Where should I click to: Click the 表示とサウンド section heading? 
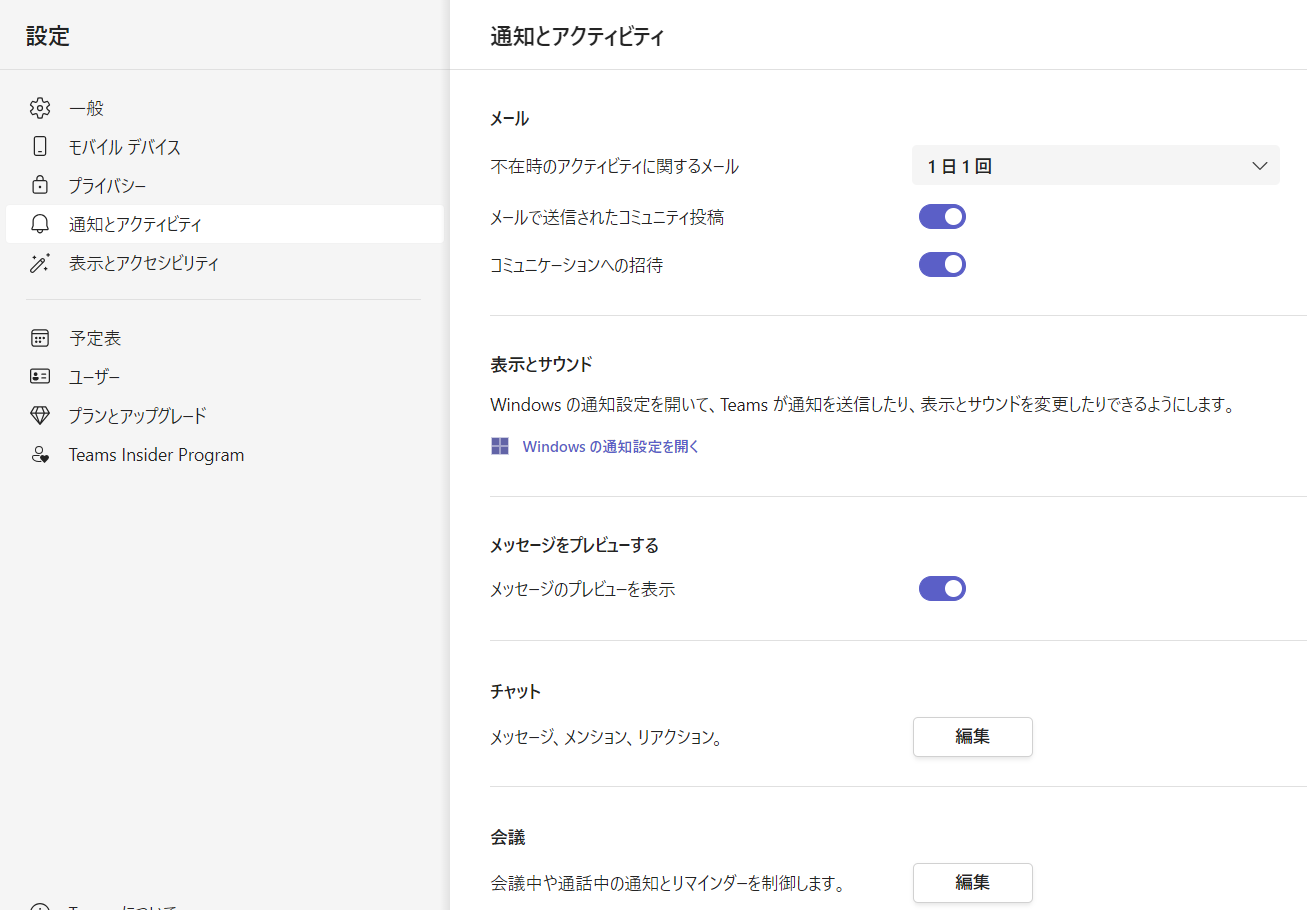pyautogui.click(x=541, y=364)
